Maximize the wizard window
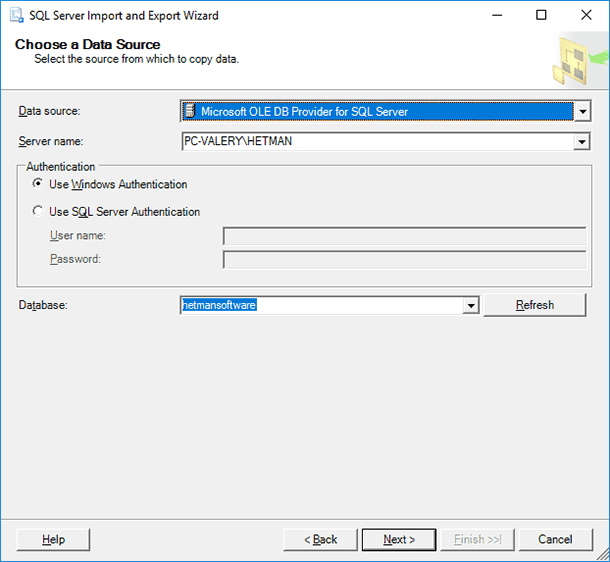Viewport: 610px width, 562px height. click(x=541, y=16)
